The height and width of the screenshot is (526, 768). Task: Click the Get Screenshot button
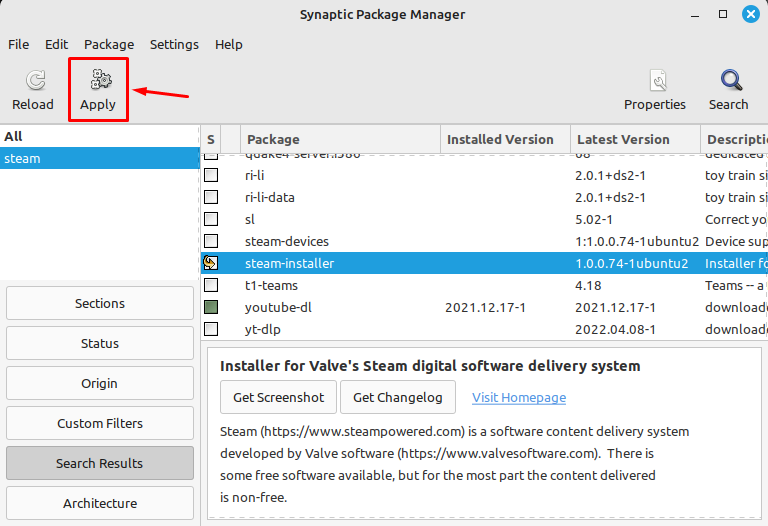coord(278,397)
